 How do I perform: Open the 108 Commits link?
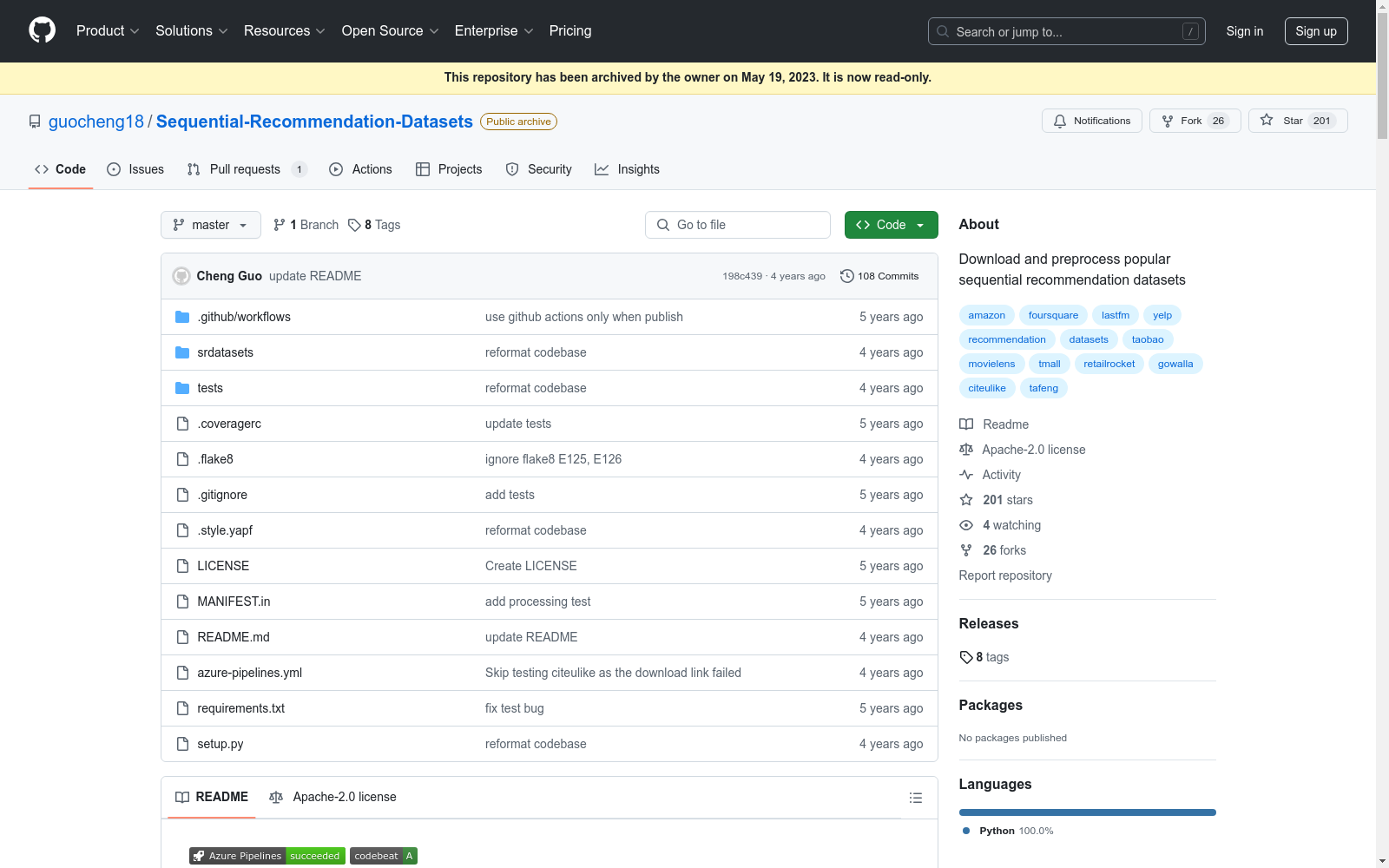pyautogui.click(x=879, y=276)
